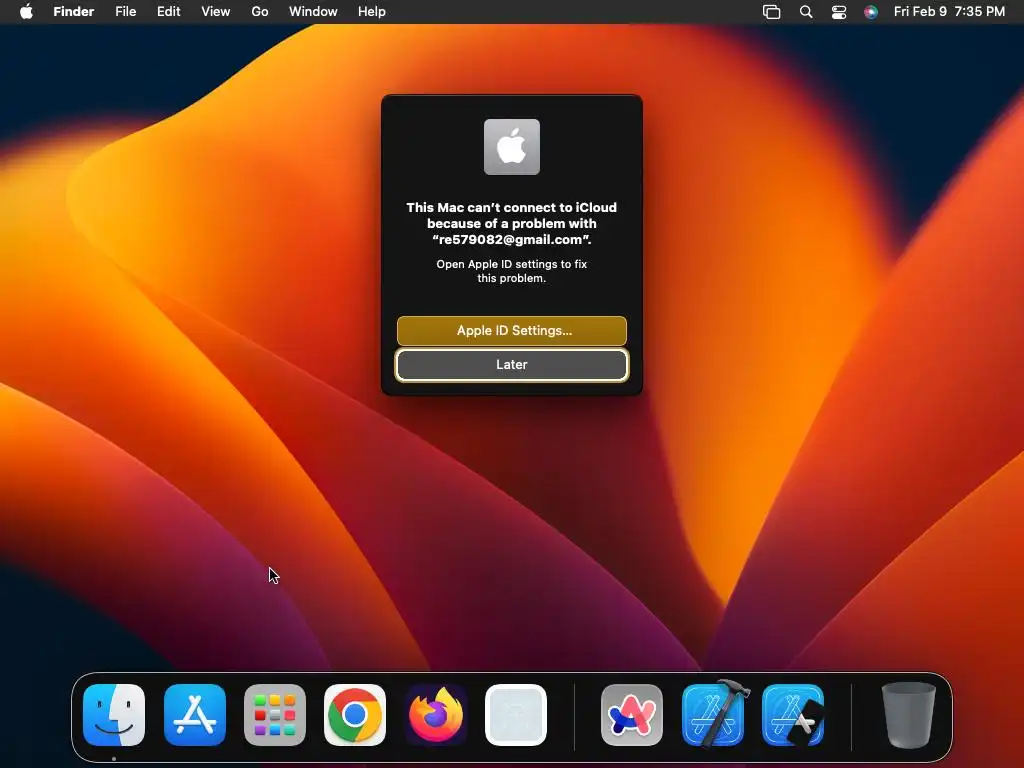The image size is (1024, 768).
Task: Open the Trash in the Dock
Action: tap(908, 715)
